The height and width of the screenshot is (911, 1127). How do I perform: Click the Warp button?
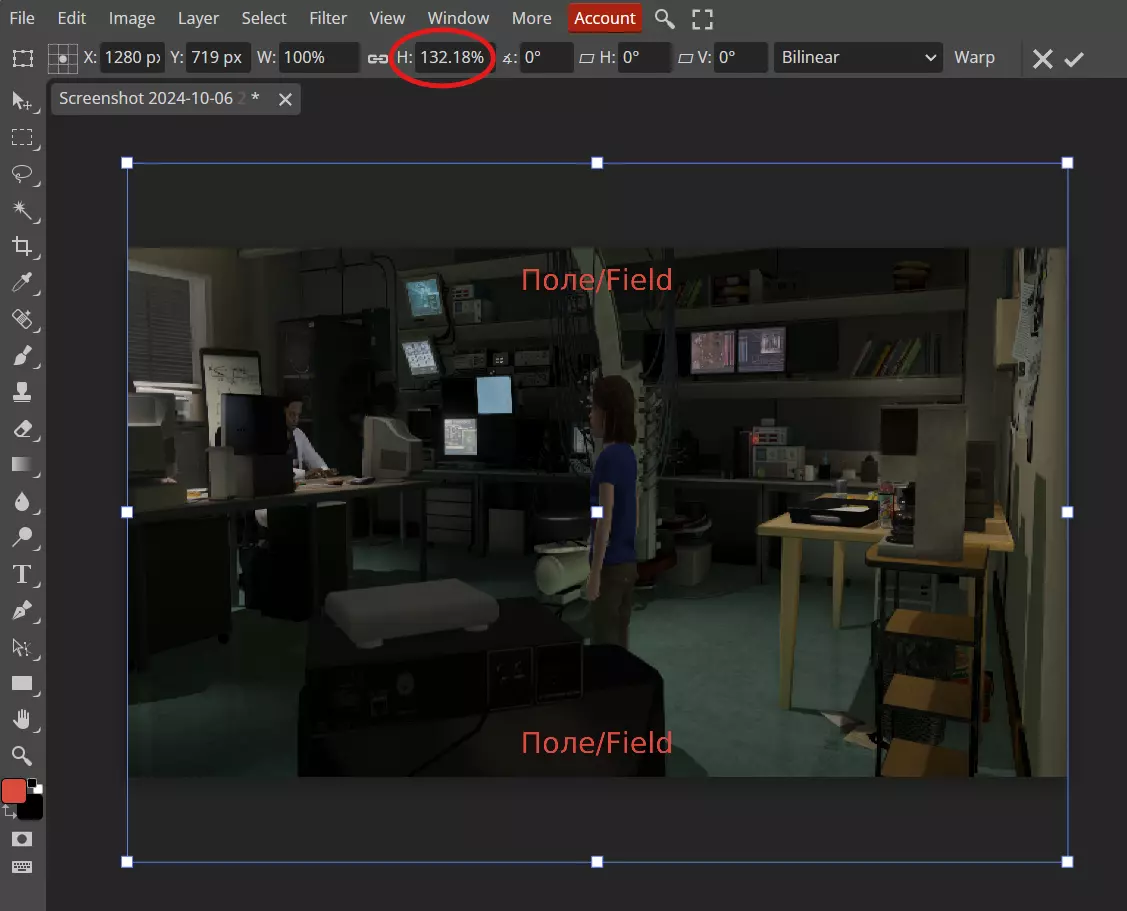tap(974, 58)
